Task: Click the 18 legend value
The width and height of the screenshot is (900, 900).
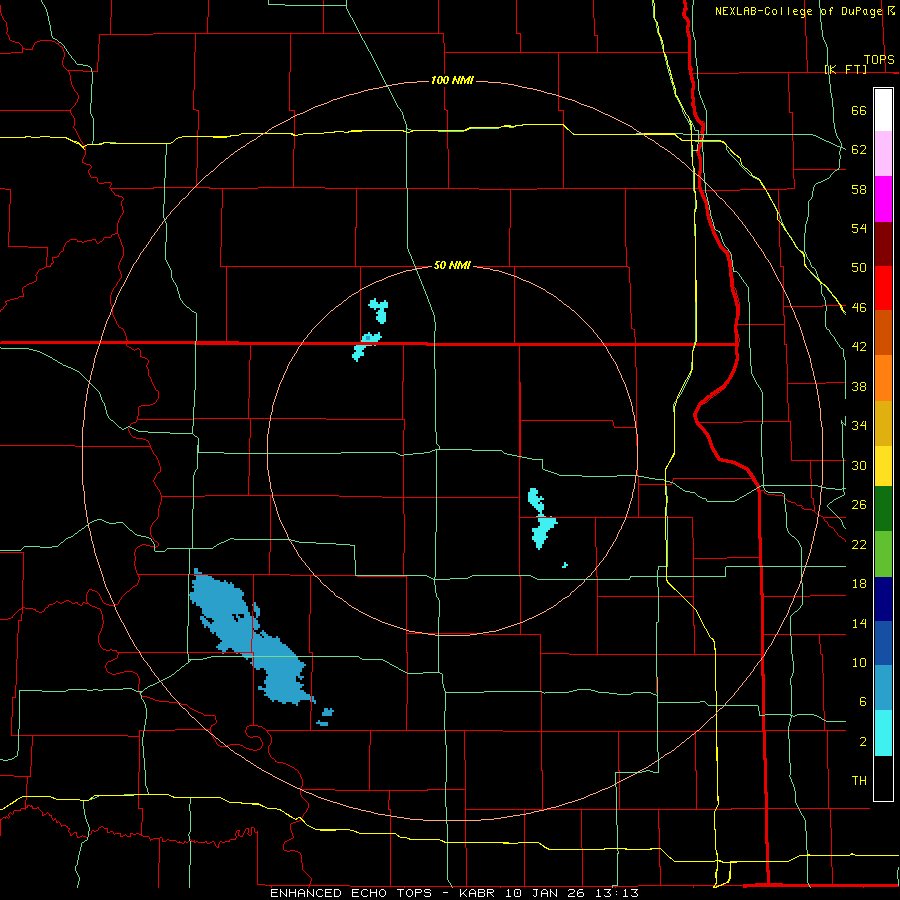Action: (x=859, y=584)
